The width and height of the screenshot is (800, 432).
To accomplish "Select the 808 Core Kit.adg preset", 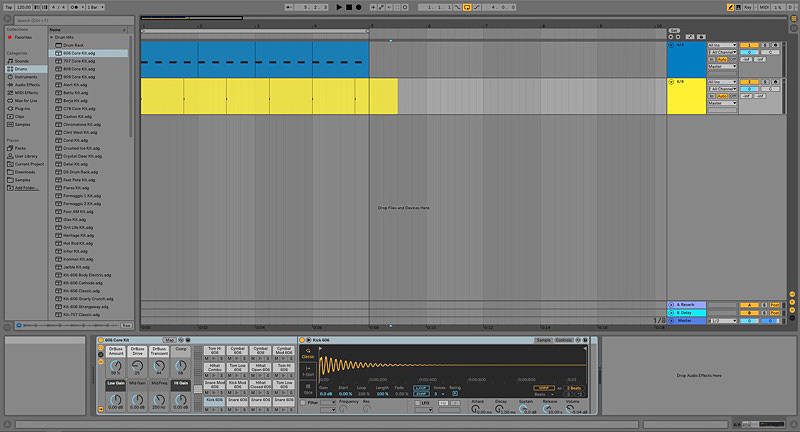I will pos(77,68).
